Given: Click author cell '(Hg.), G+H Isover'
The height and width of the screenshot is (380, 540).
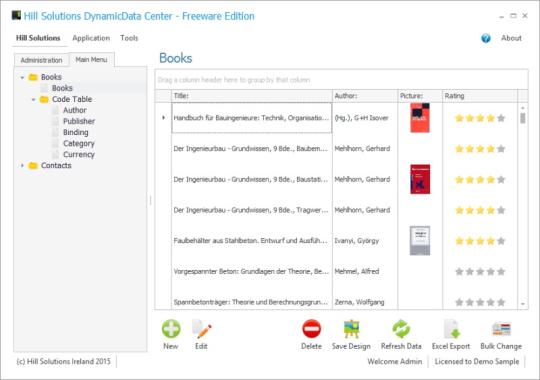Looking at the screenshot, I should click(x=365, y=118).
